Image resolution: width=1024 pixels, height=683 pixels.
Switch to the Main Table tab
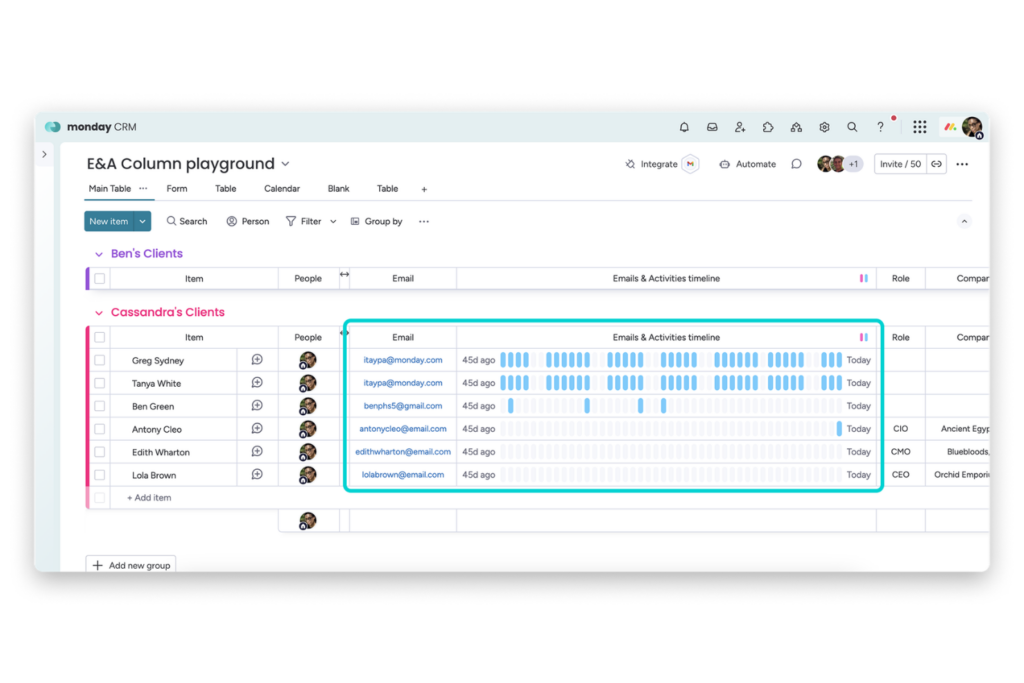pyautogui.click(x=110, y=188)
